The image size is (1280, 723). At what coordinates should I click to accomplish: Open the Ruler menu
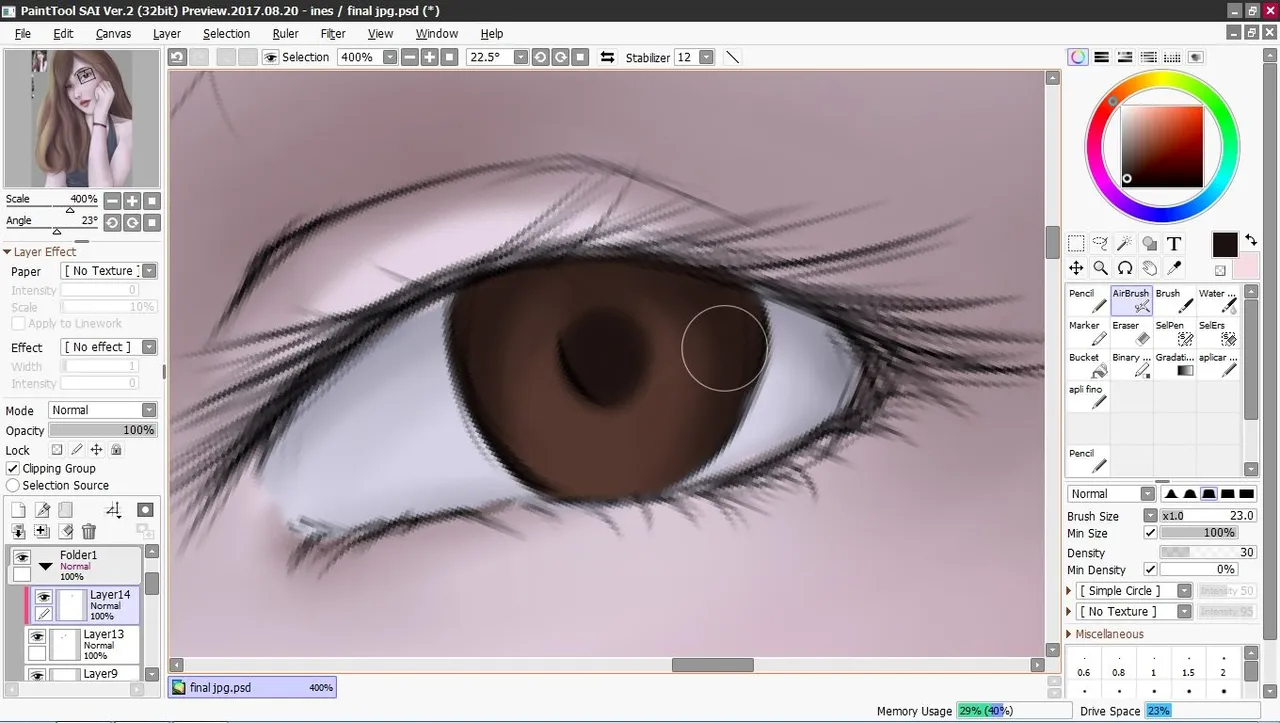tap(285, 33)
